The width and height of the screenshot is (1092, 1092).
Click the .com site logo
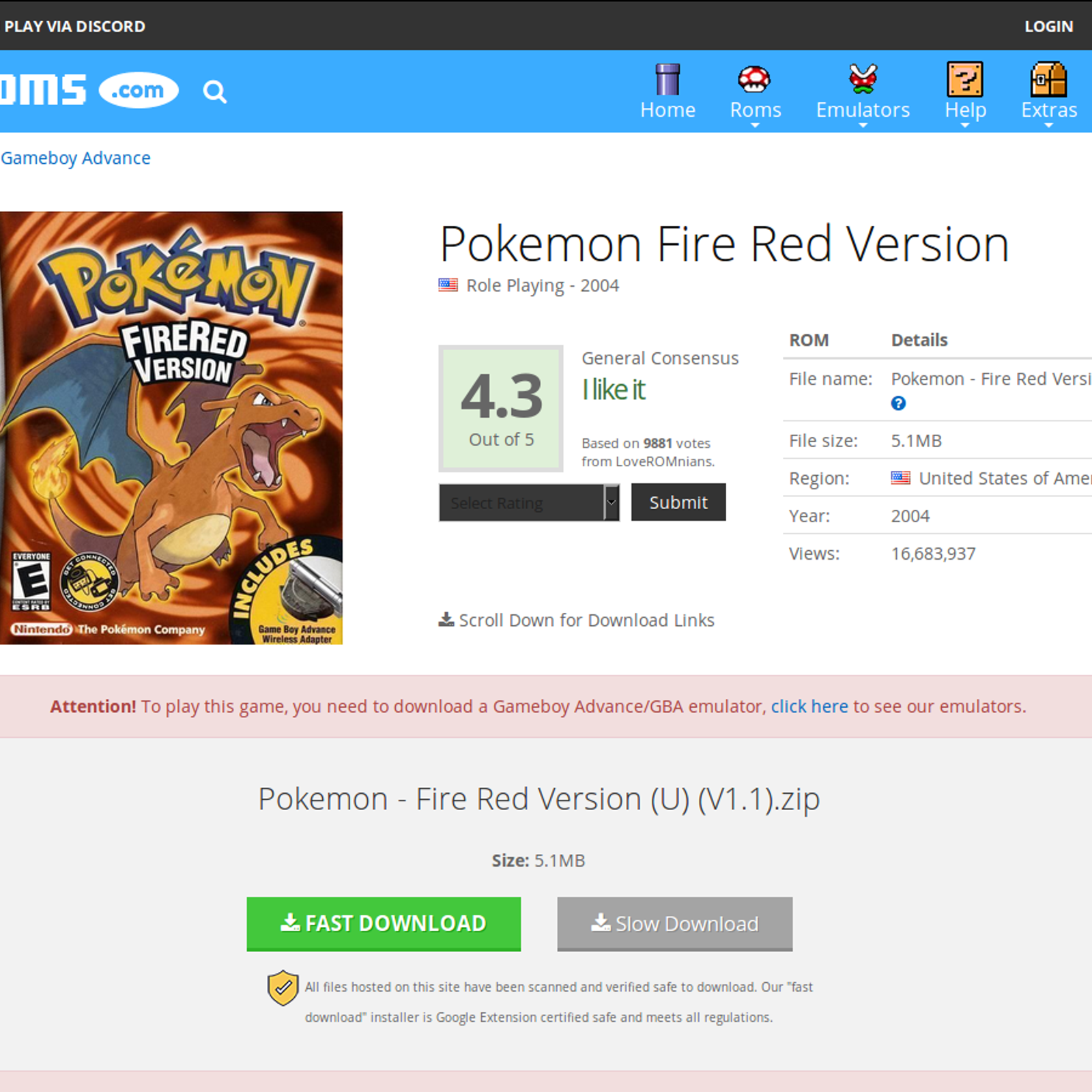[139, 89]
